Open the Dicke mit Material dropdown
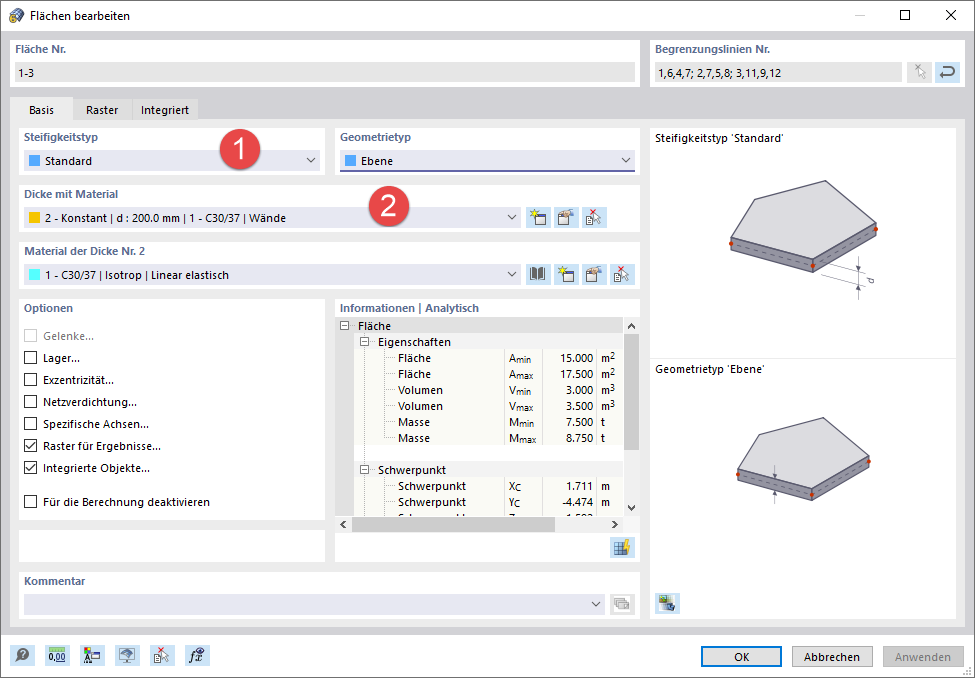The height and width of the screenshot is (678, 975). [x=272, y=218]
